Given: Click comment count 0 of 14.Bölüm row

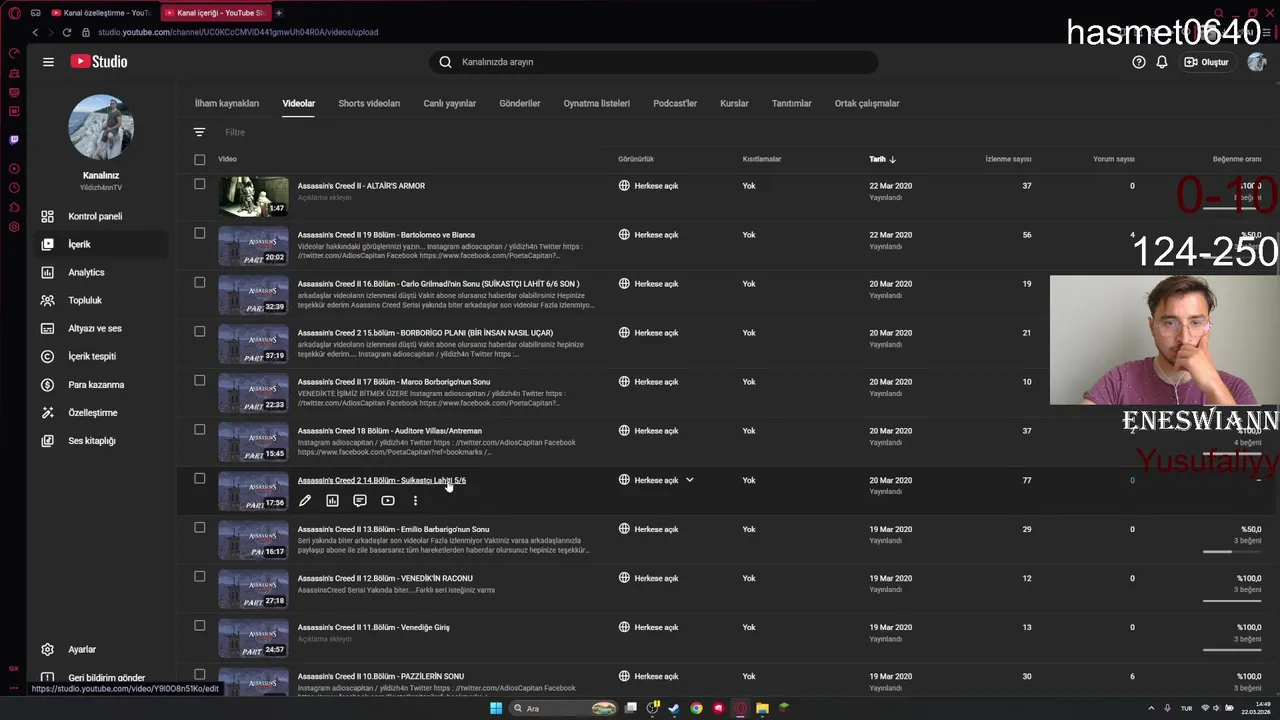Looking at the screenshot, I should [1132, 480].
